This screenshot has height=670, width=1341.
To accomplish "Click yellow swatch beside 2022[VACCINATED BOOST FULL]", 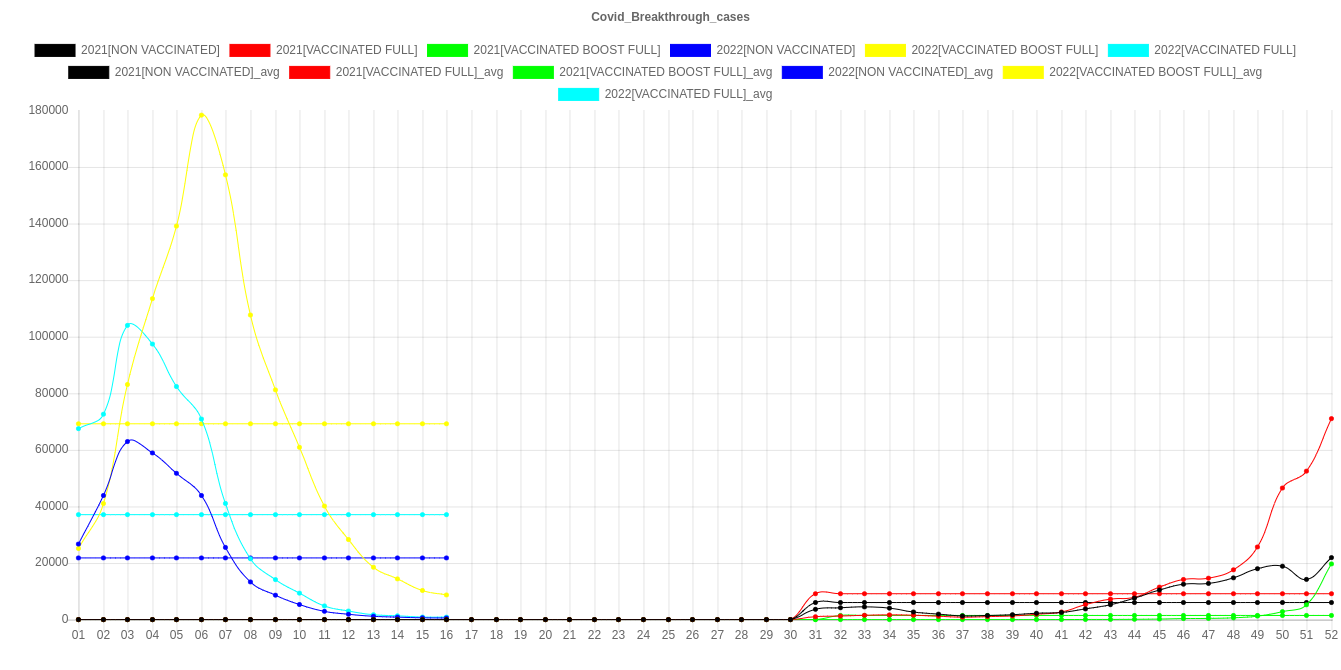I will point(885,50).
